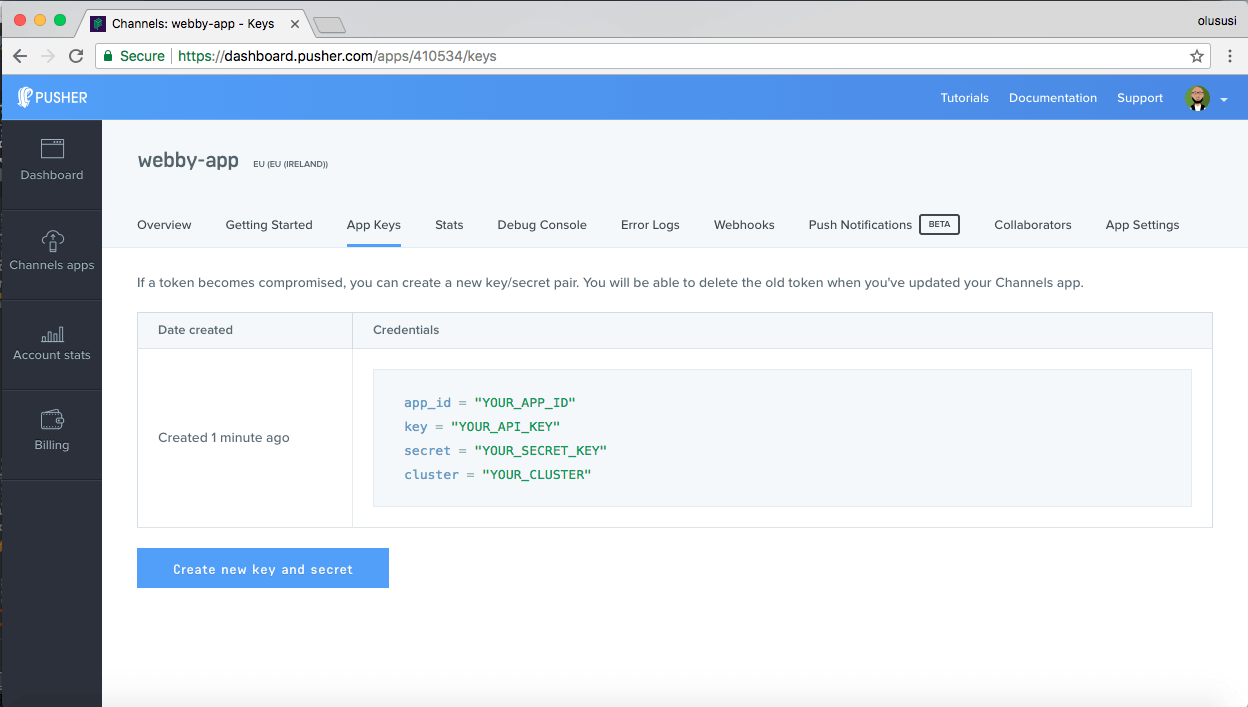Click the browser forward arrow
1248x707 pixels.
[x=48, y=56]
